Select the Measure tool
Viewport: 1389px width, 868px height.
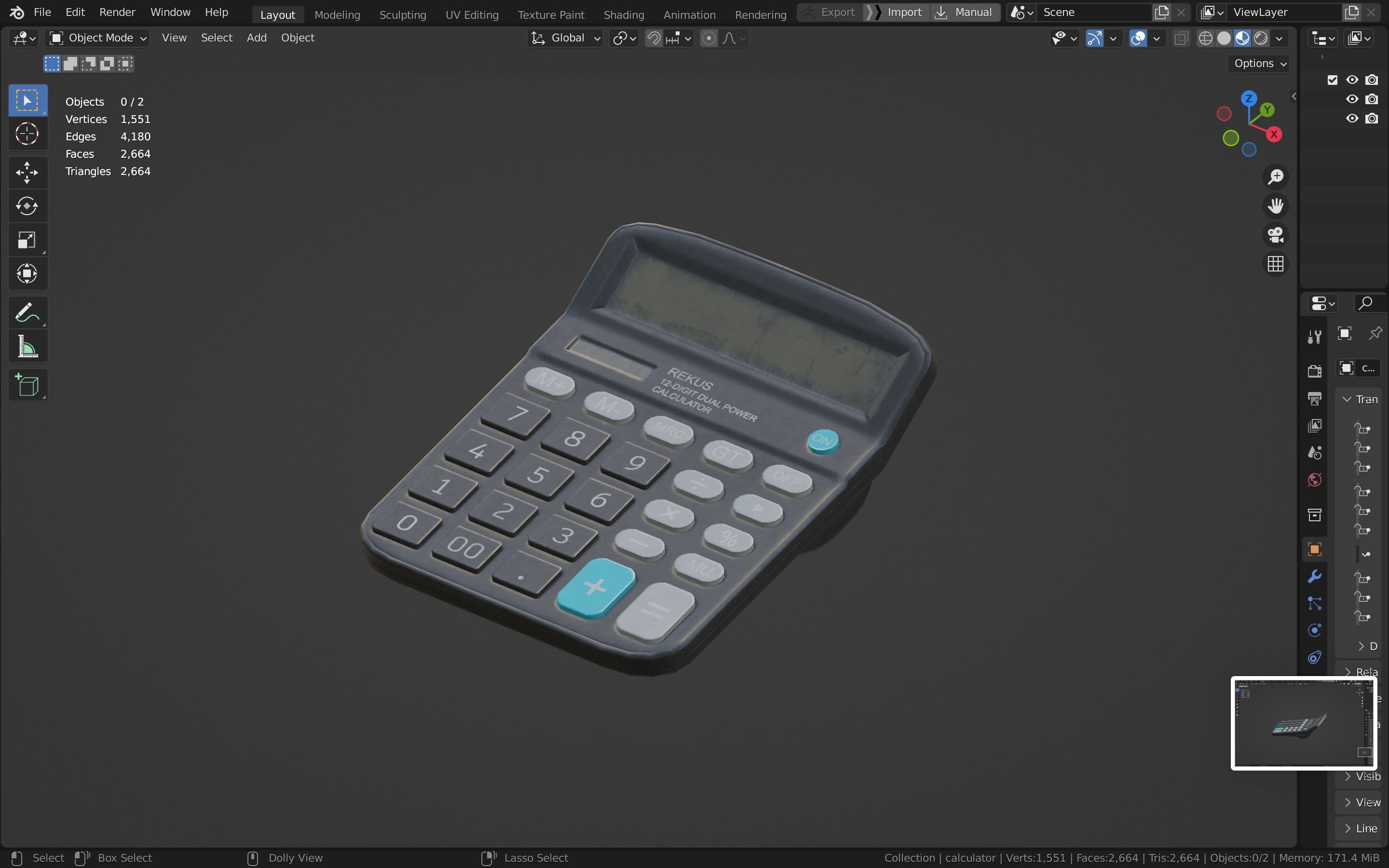point(27,347)
